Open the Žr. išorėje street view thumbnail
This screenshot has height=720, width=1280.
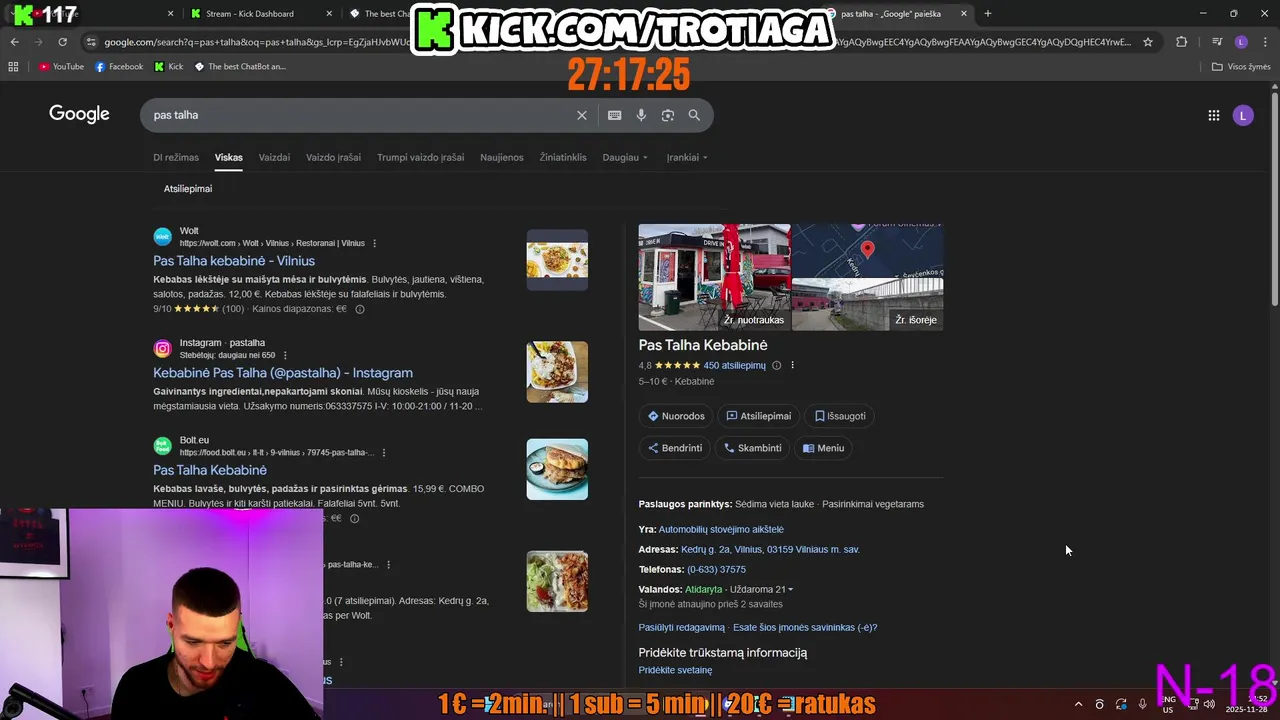tap(867, 304)
